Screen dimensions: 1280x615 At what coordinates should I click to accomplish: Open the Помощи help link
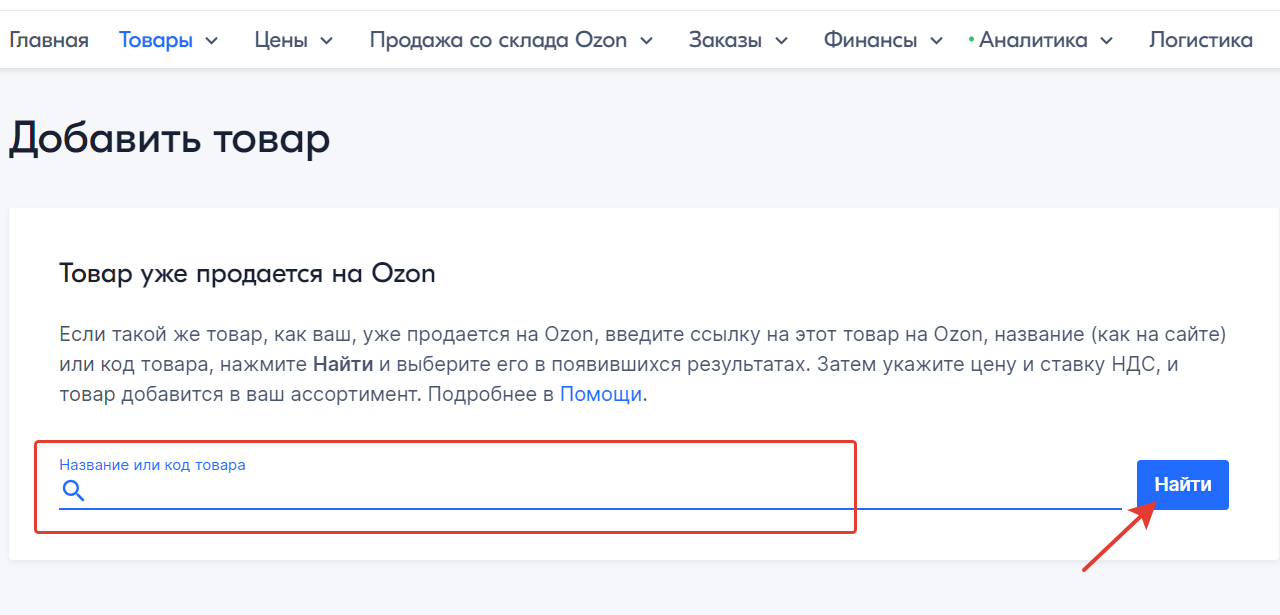[x=601, y=394]
